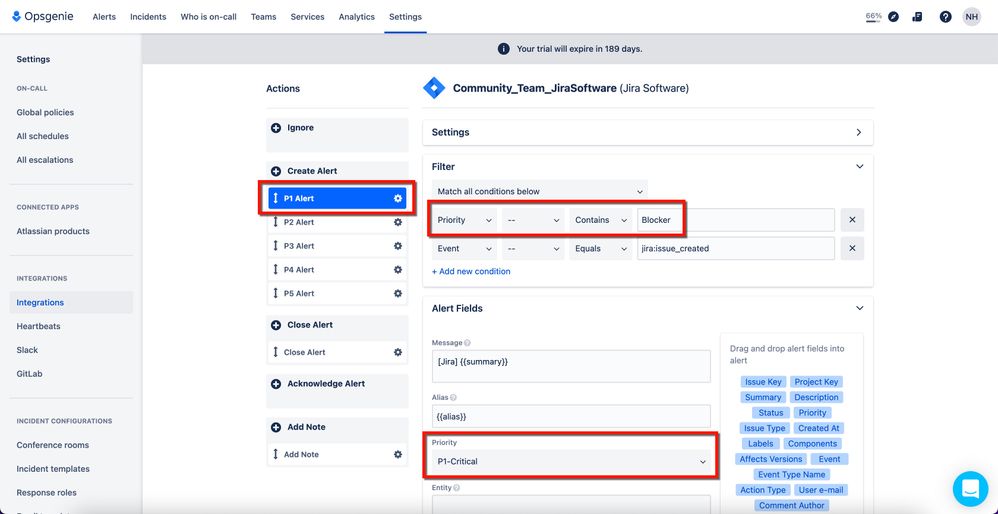
Task: Open GitLab in sidebar
Action: 29,374
